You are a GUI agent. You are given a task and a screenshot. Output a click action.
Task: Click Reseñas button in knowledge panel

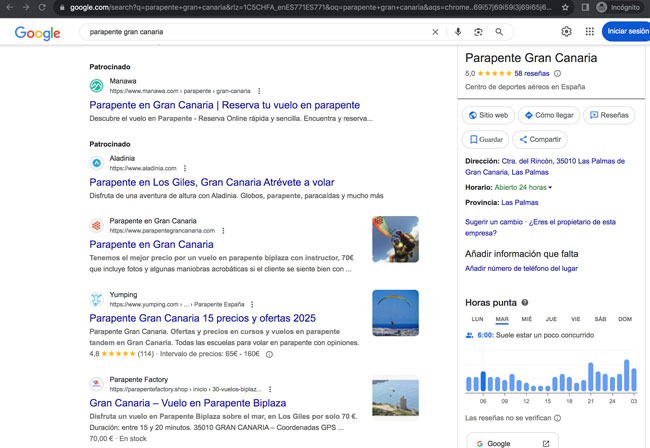pyautogui.click(x=609, y=115)
